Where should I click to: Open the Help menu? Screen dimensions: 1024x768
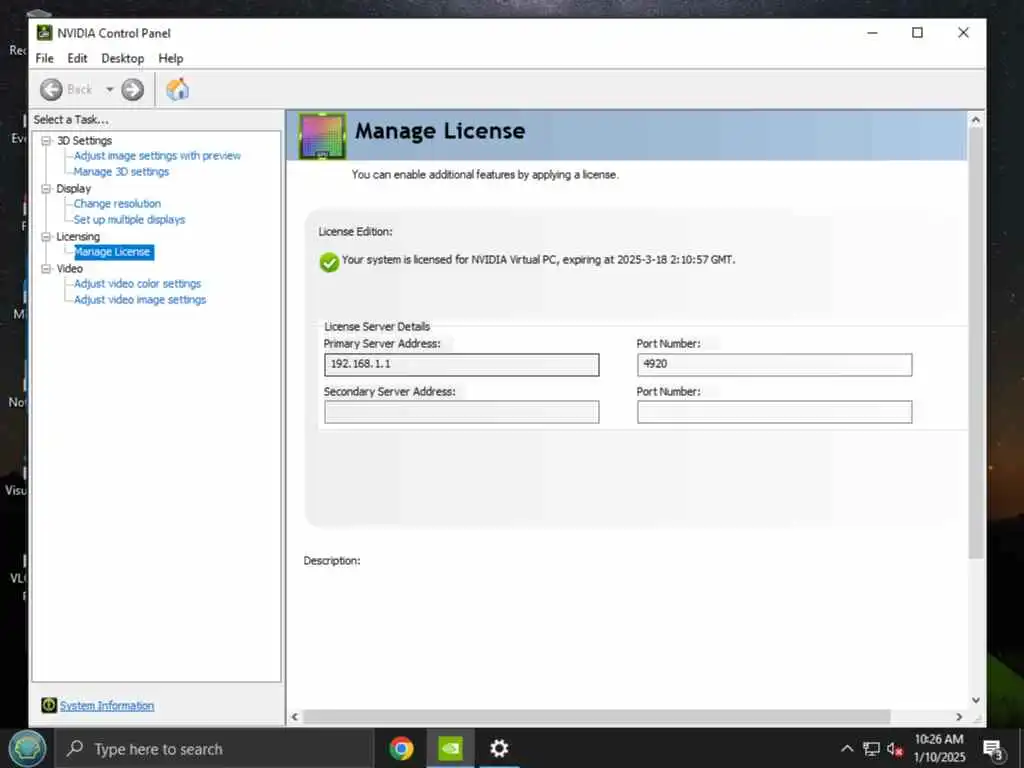pos(170,58)
